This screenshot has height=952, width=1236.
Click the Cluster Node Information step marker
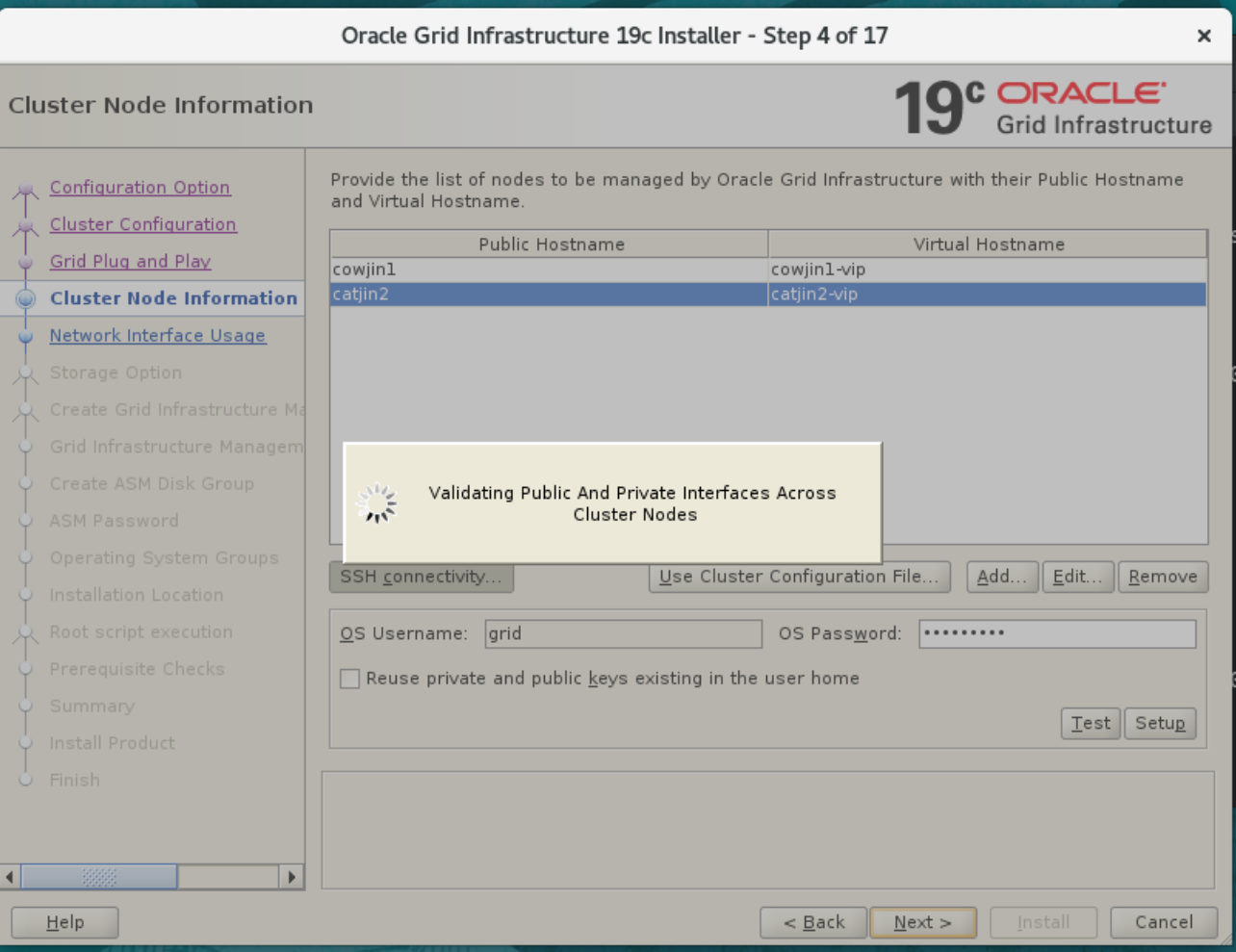(26, 298)
